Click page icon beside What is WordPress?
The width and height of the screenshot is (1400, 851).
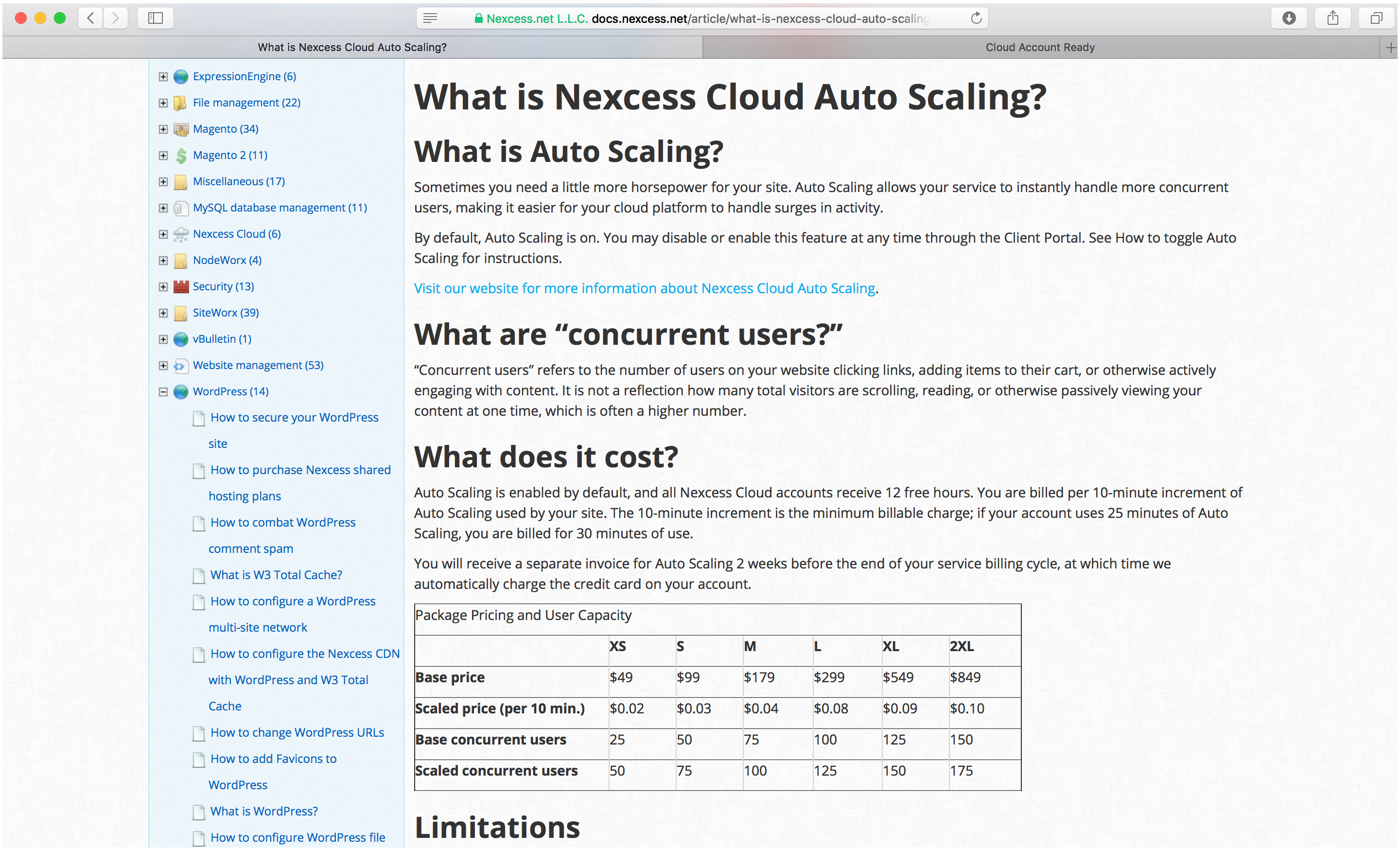[198, 813]
